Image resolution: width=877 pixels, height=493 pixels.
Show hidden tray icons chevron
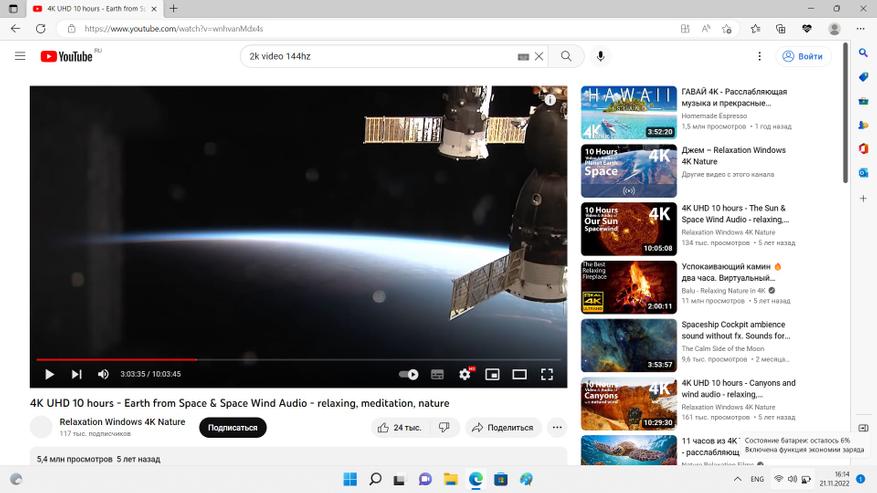pyautogui.click(x=738, y=479)
